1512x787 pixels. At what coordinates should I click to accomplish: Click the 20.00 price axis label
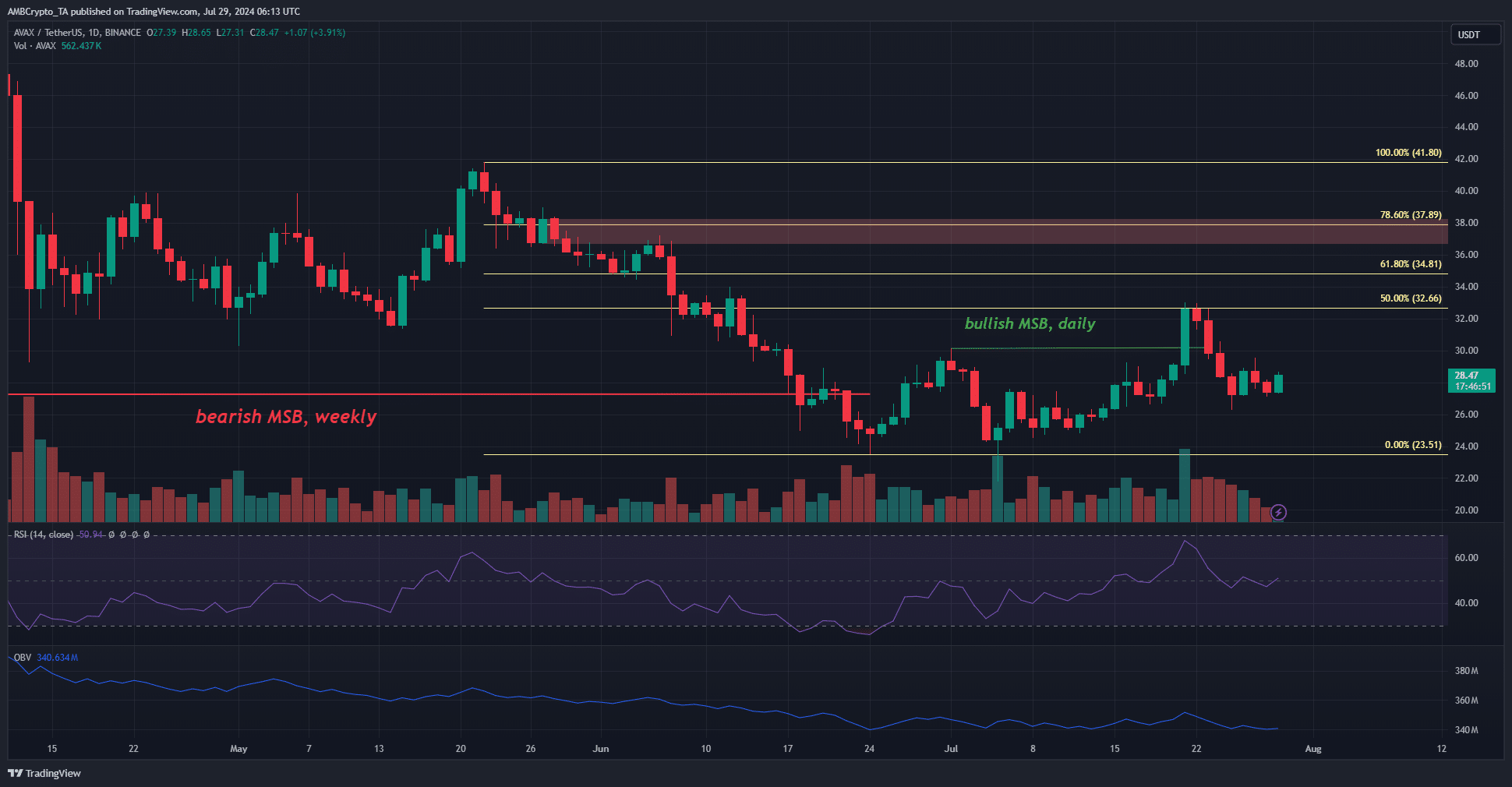(1466, 510)
